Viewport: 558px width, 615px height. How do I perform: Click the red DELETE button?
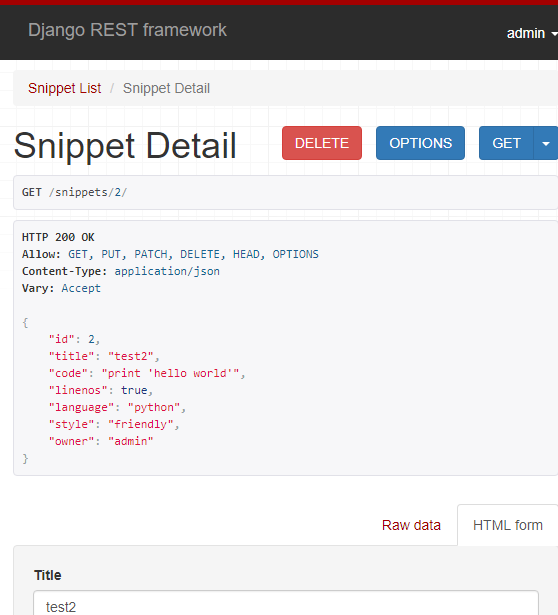click(322, 143)
